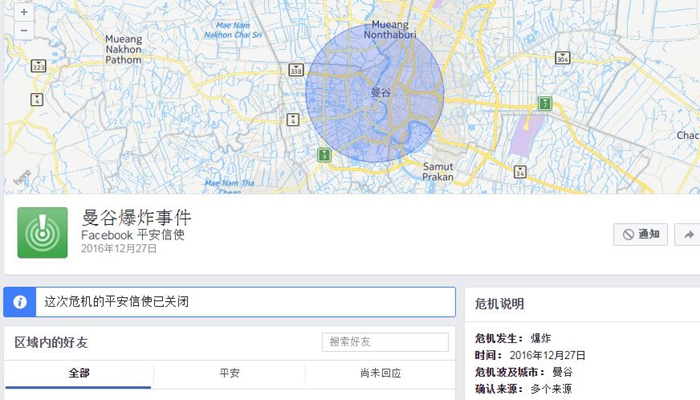Click the 危机发生: 爆炸 line
Image resolution: width=700 pixels, height=400 pixels.
pyautogui.click(x=512, y=338)
